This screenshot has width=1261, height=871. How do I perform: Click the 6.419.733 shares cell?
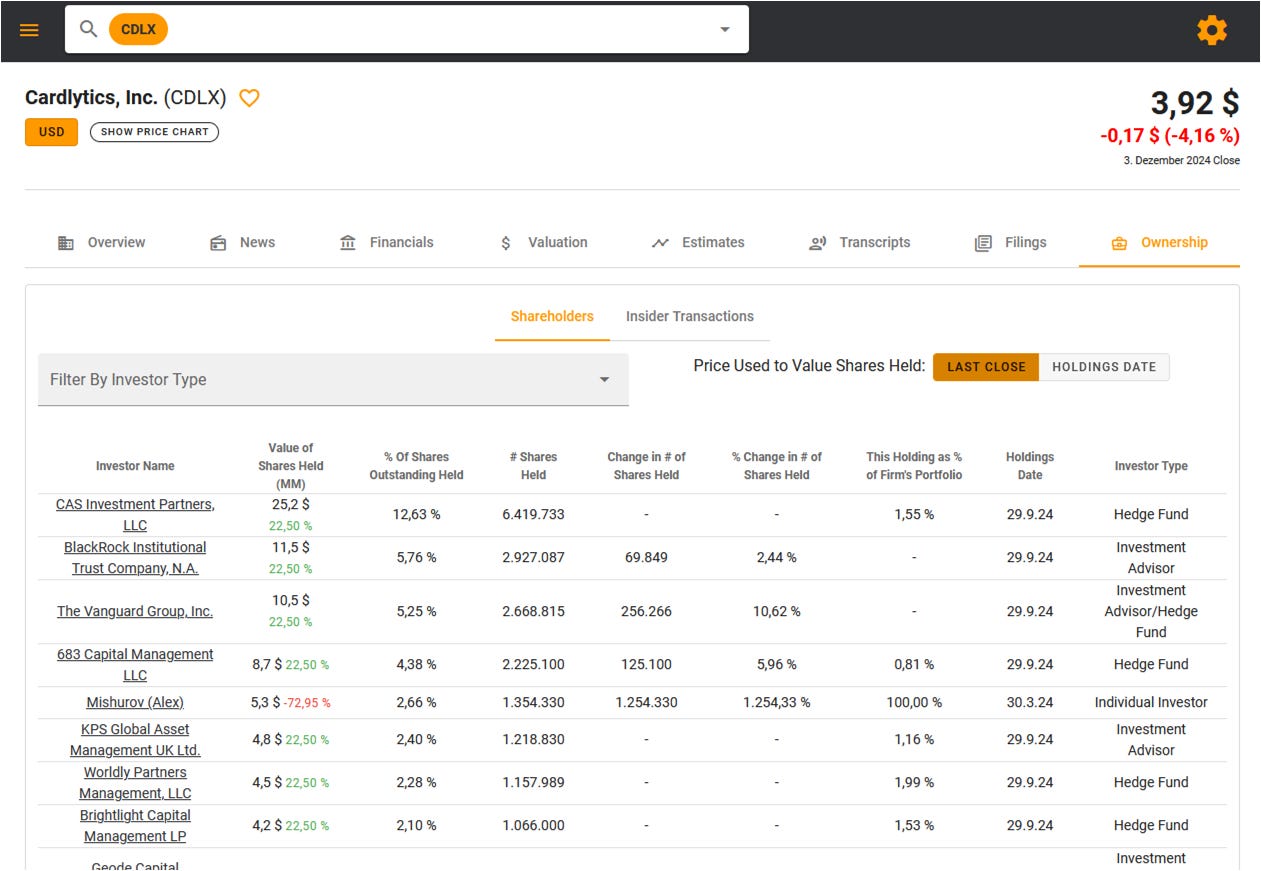tap(533, 515)
